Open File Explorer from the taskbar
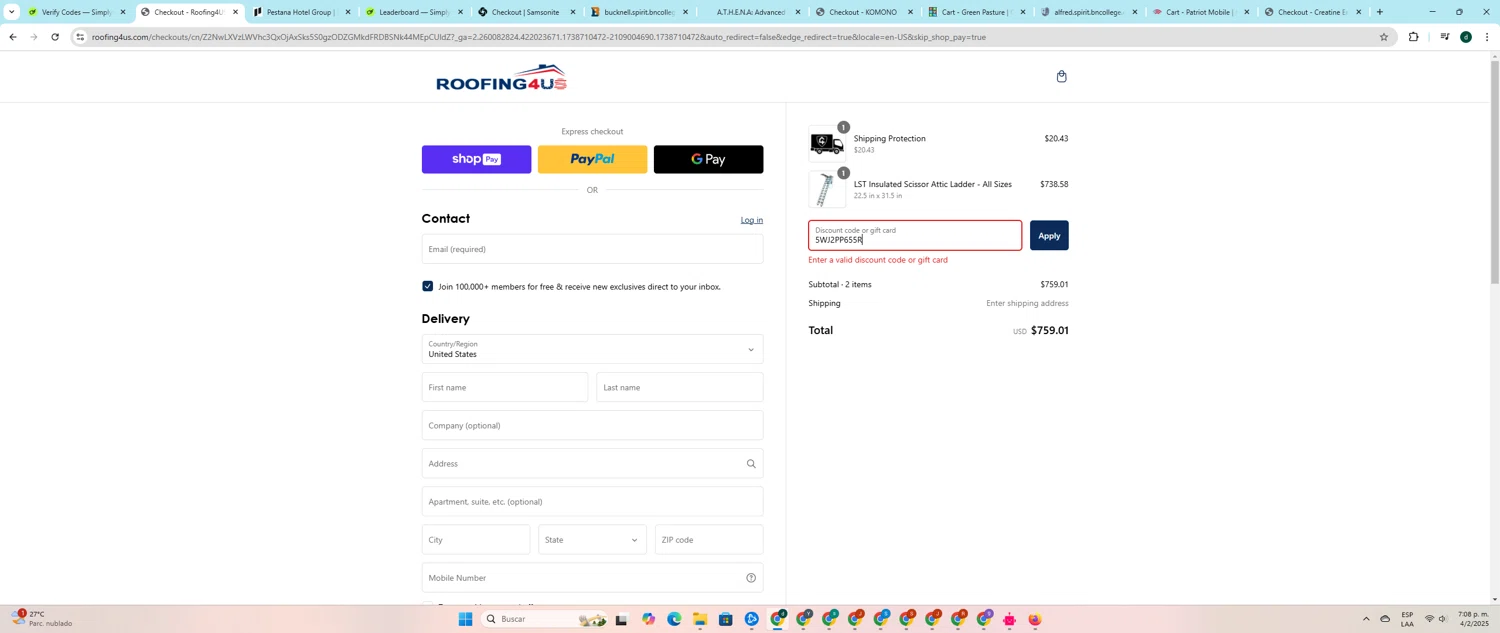This screenshot has height=633, width=1500. (x=700, y=620)
